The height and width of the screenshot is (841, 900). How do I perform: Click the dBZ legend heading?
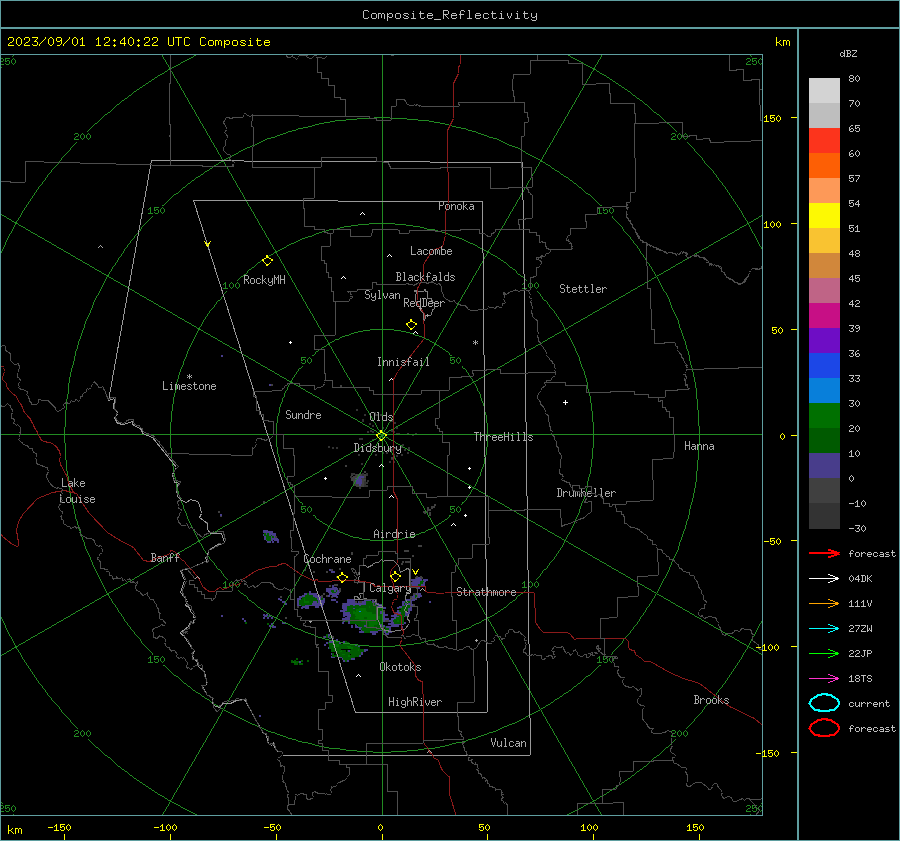pos(848,53)
